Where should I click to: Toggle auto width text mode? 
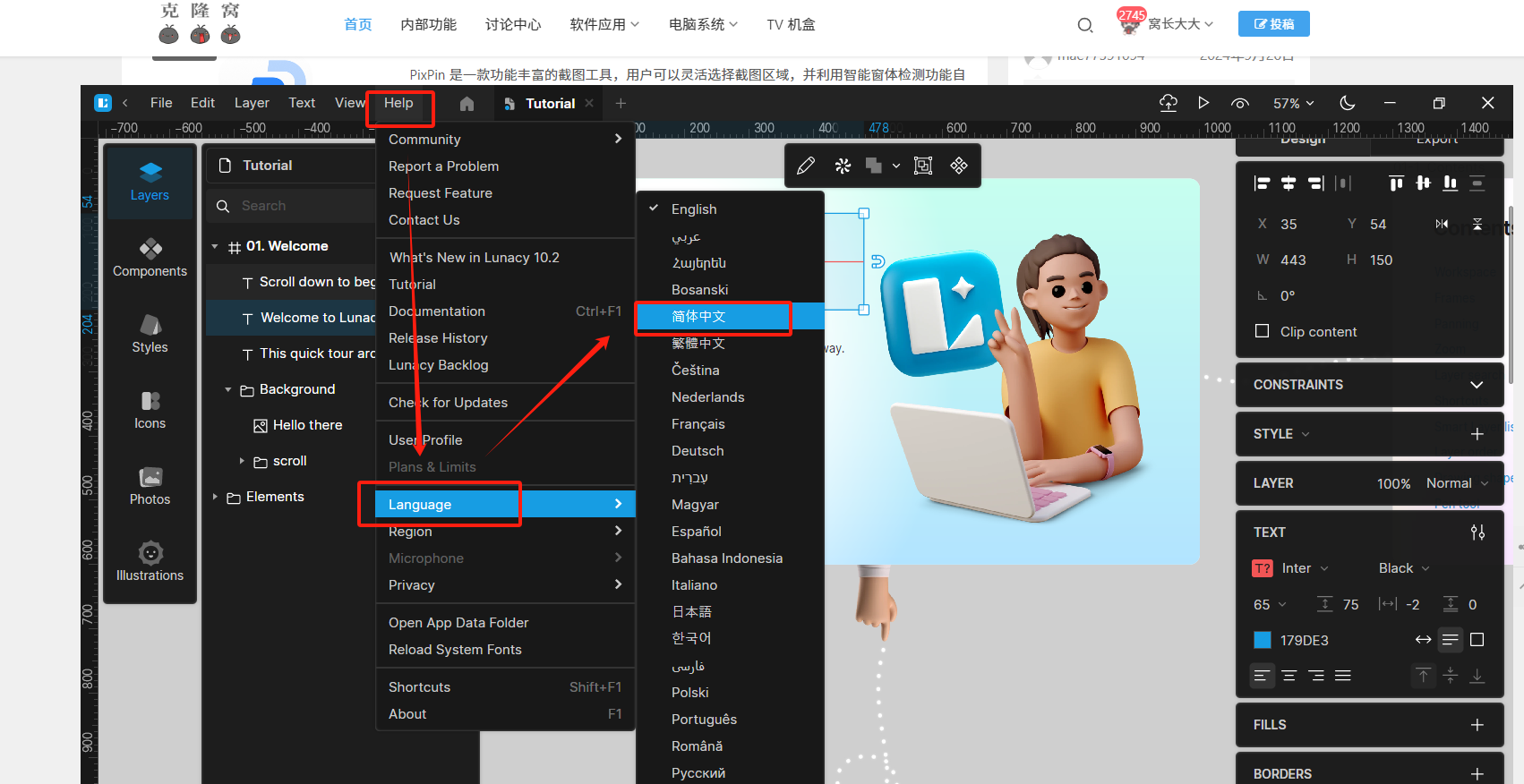pos(1423,640)
